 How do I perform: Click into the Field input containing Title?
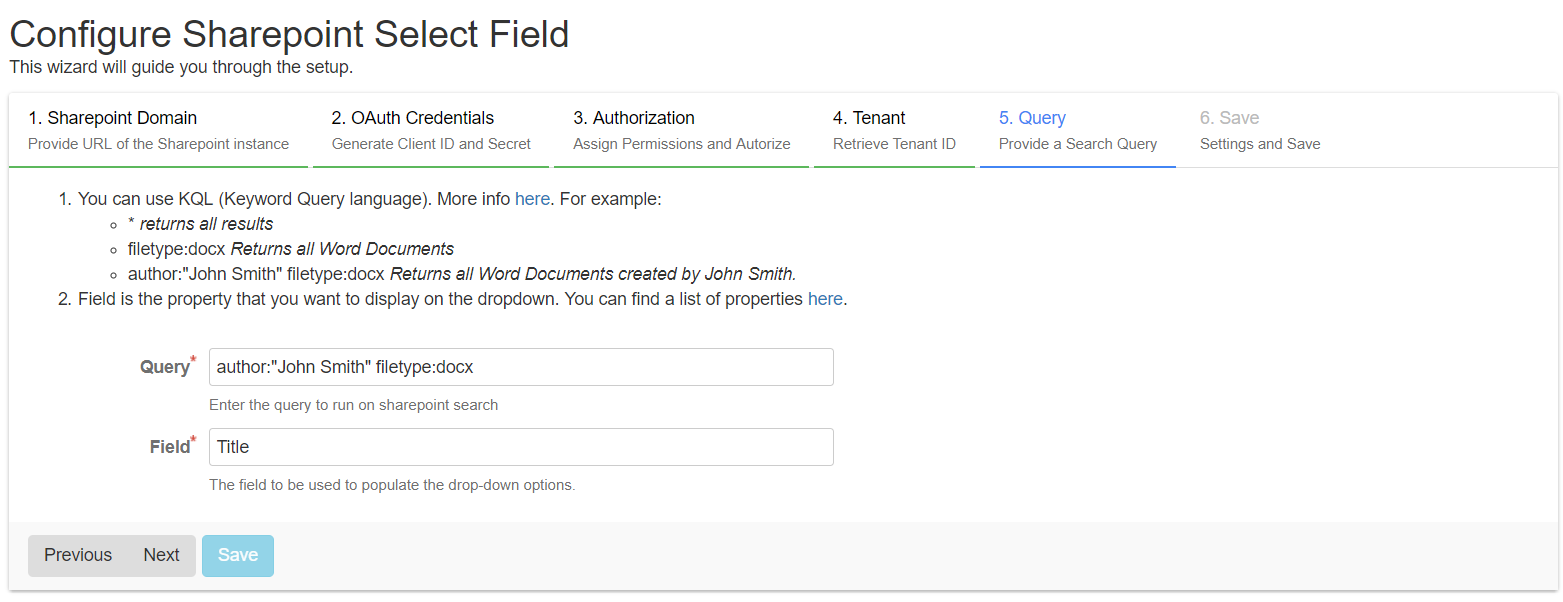(x=521, y=447)
